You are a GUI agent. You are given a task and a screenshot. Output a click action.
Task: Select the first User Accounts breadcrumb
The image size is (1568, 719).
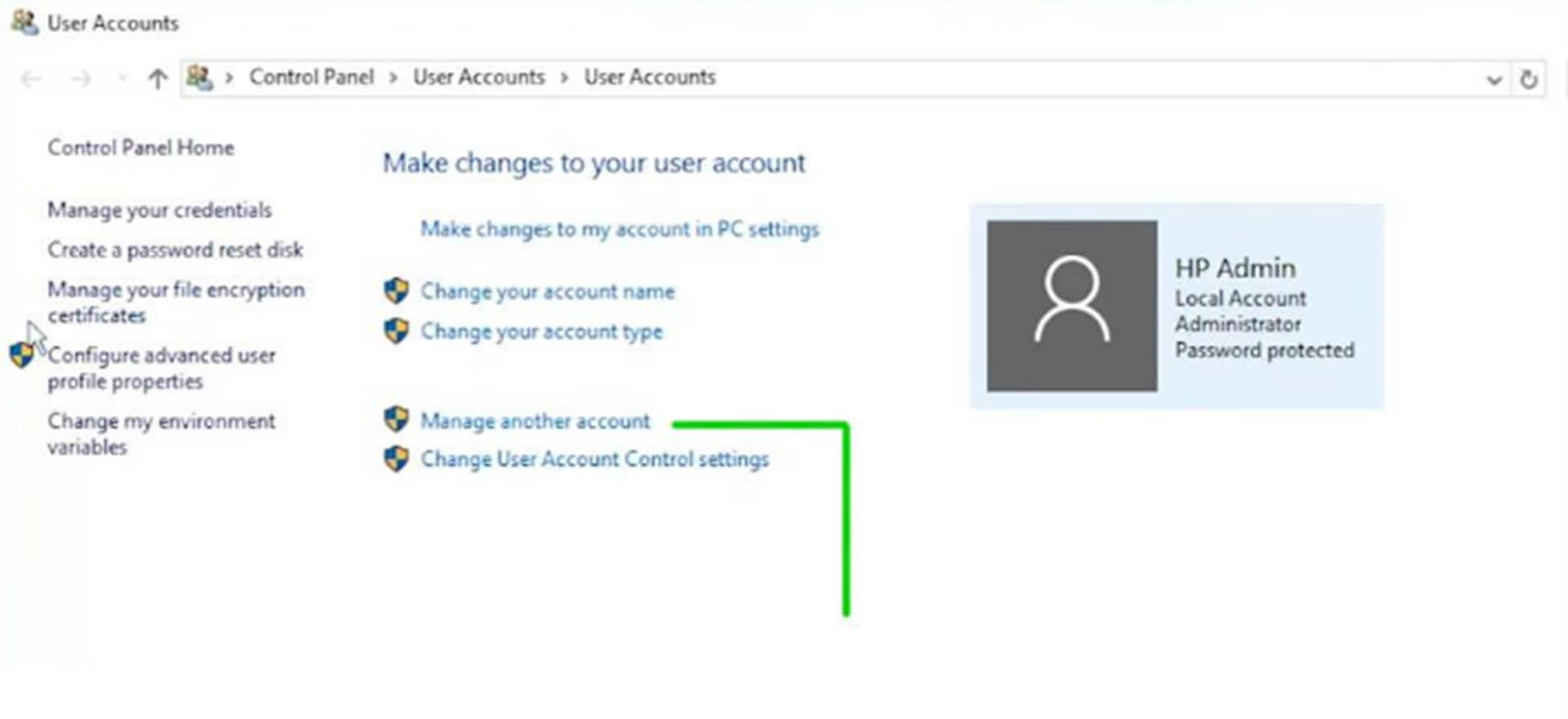[x=478, y=77]
